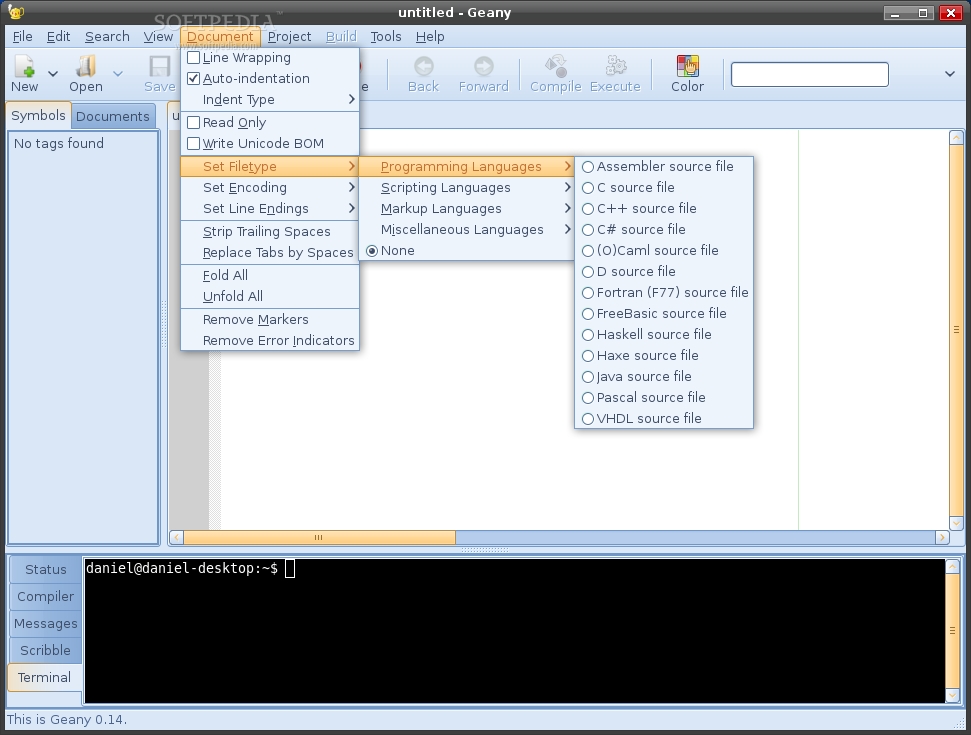Select Haxe source file filetype
Viewport: 971px width, 735px height.
point(664,356)
